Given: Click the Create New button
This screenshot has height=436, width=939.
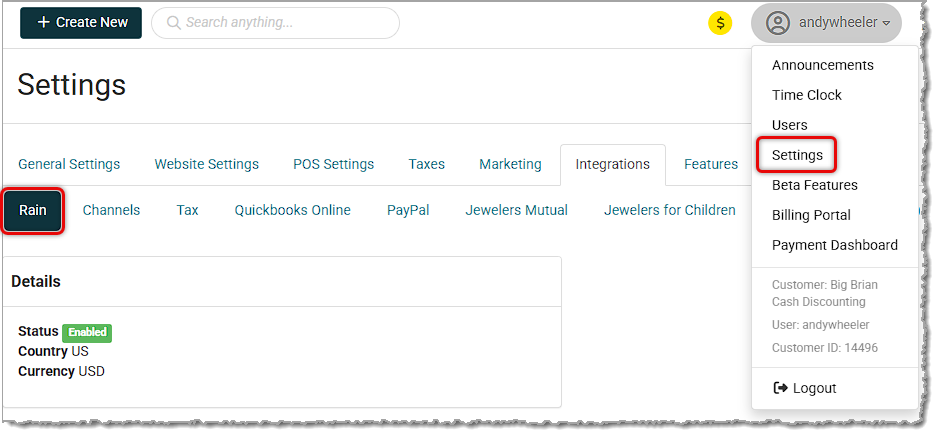Looking at the screenshot, I should point(81,23).
